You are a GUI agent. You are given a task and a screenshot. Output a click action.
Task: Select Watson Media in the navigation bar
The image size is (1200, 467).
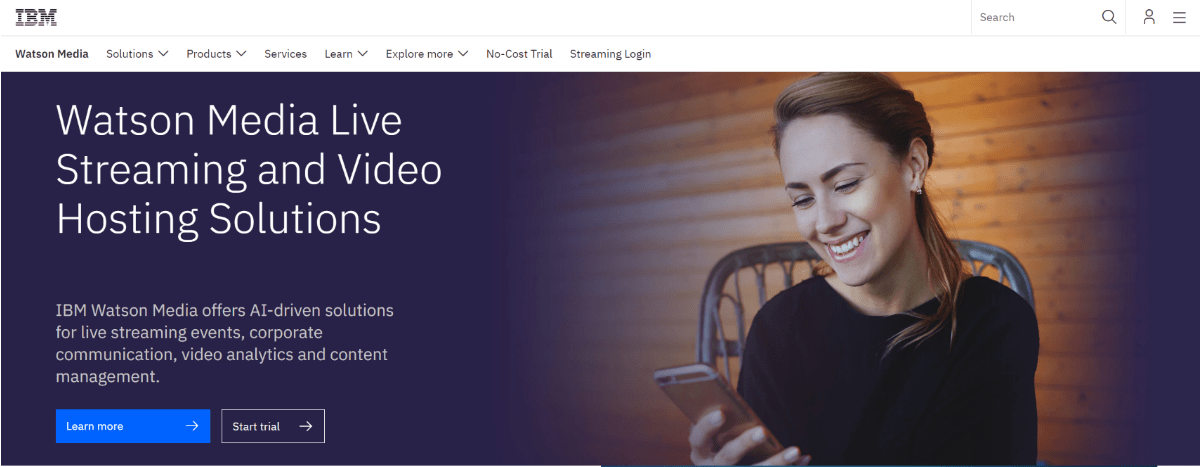[52, 54]
